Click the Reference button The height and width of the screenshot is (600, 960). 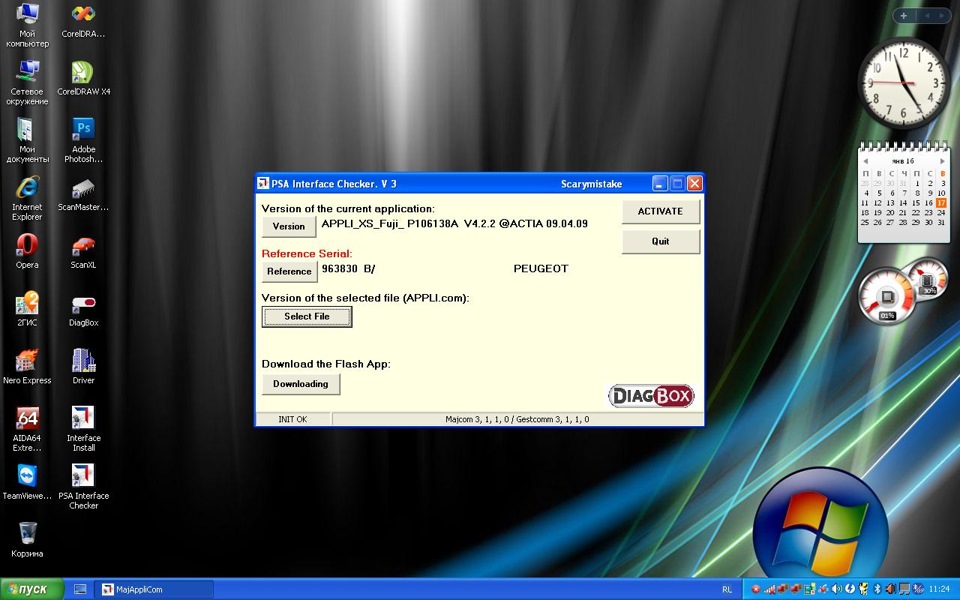[x=289, y=271]
